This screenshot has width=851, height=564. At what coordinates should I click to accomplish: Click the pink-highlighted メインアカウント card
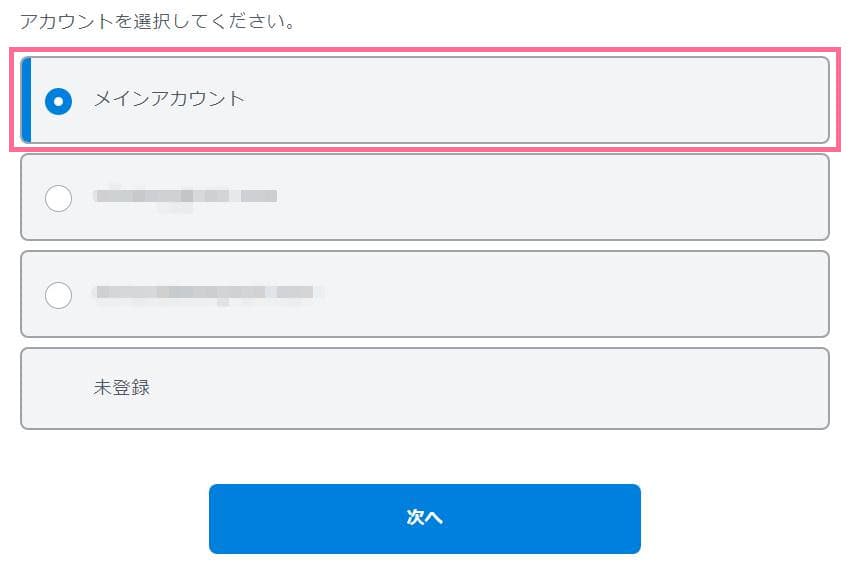click(500, 100)
